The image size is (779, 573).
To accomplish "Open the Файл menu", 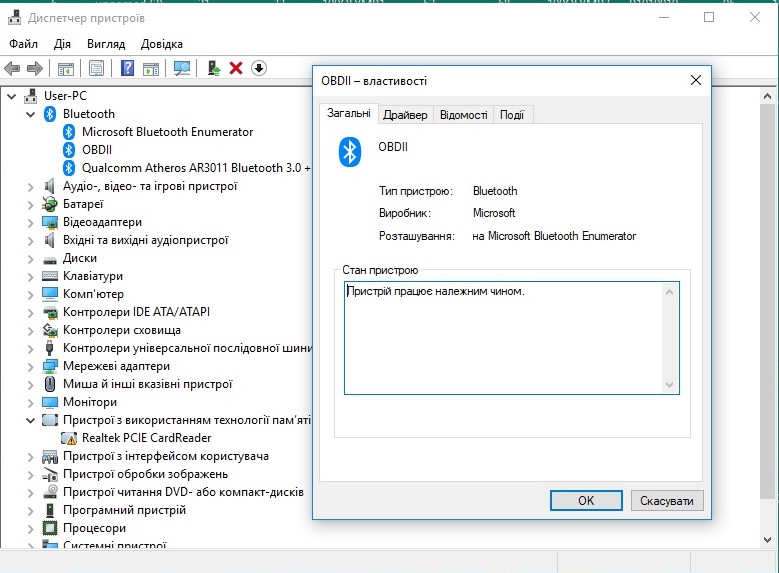I will click(x=23, y=44).
